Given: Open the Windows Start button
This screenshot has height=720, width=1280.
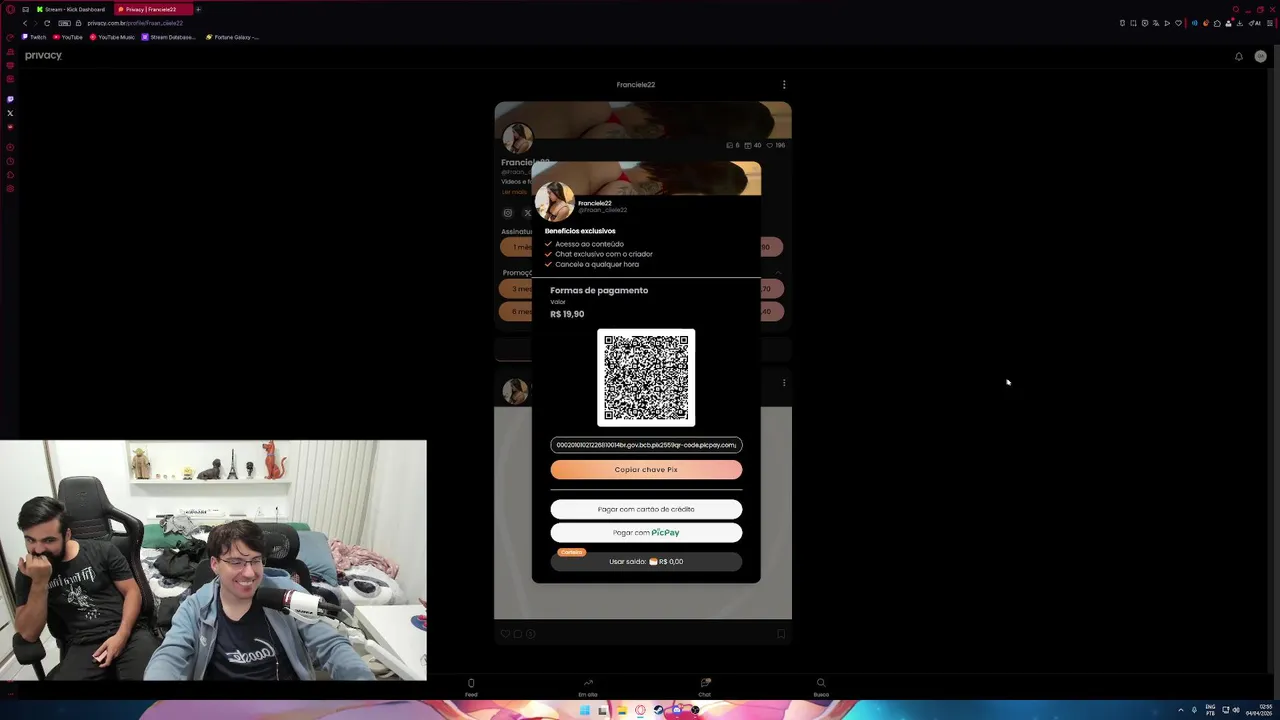Looking at the screenshot, I should click(x=584, y=711).
